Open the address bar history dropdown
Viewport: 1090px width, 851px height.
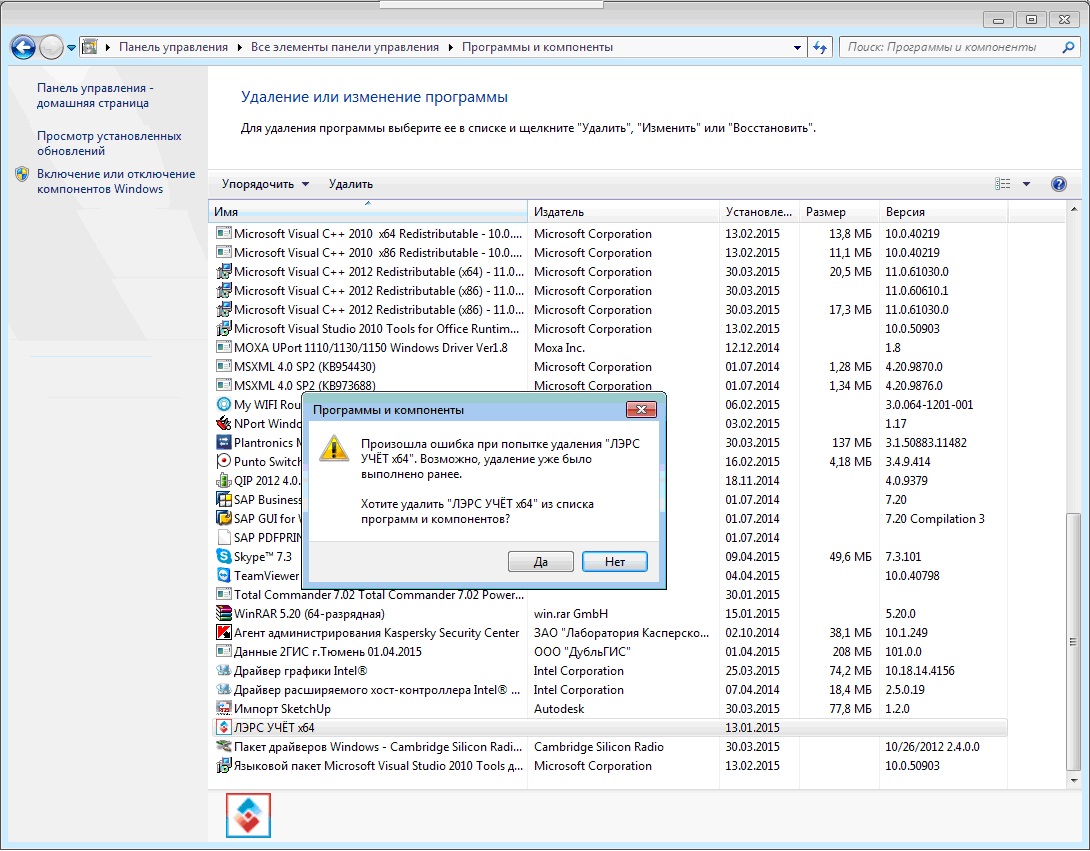tap(797, 48)
